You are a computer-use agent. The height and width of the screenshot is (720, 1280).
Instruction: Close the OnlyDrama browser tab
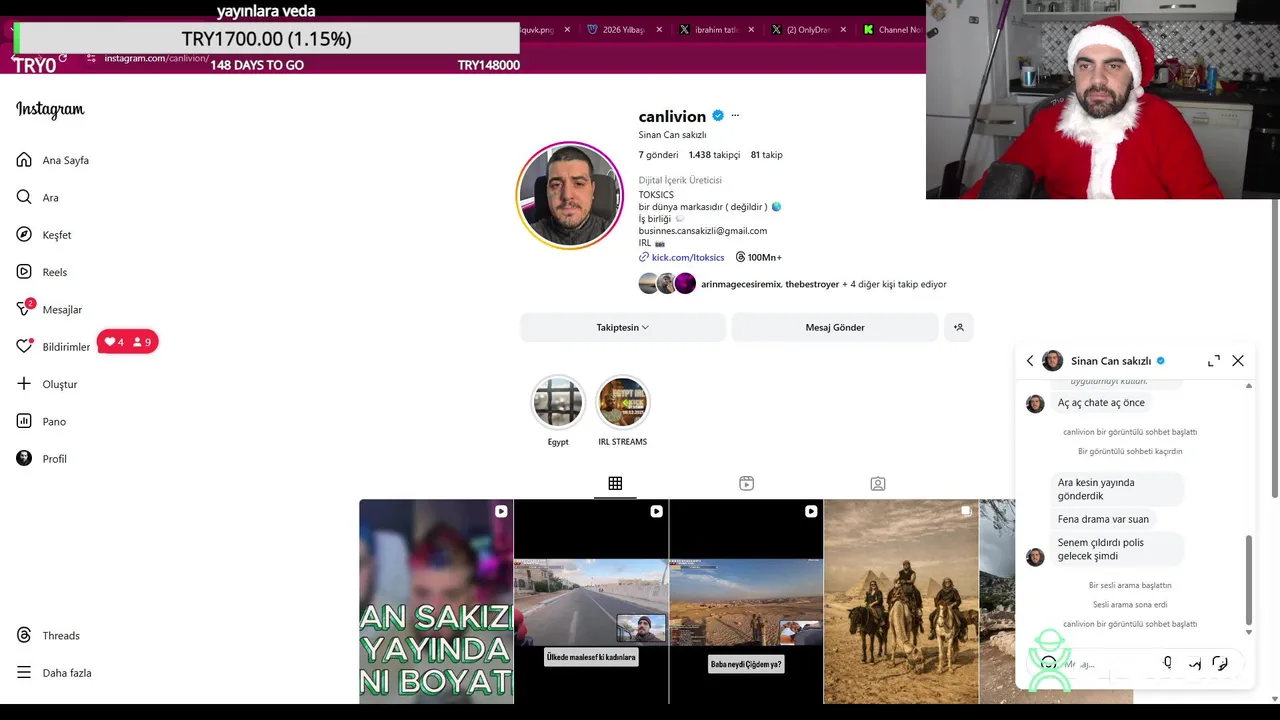pyautogui.click(x=843, y=30)
